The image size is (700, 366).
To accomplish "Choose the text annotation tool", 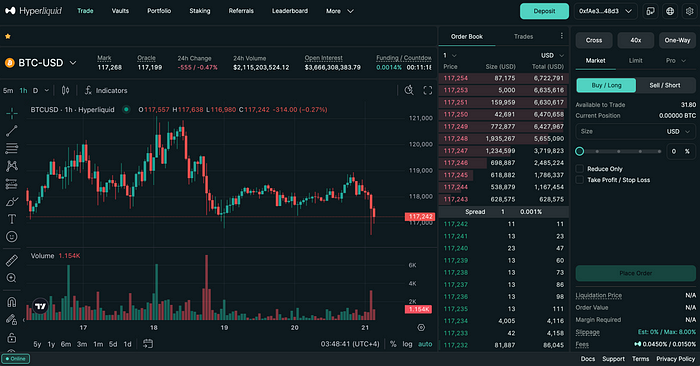I will (12, 219).
